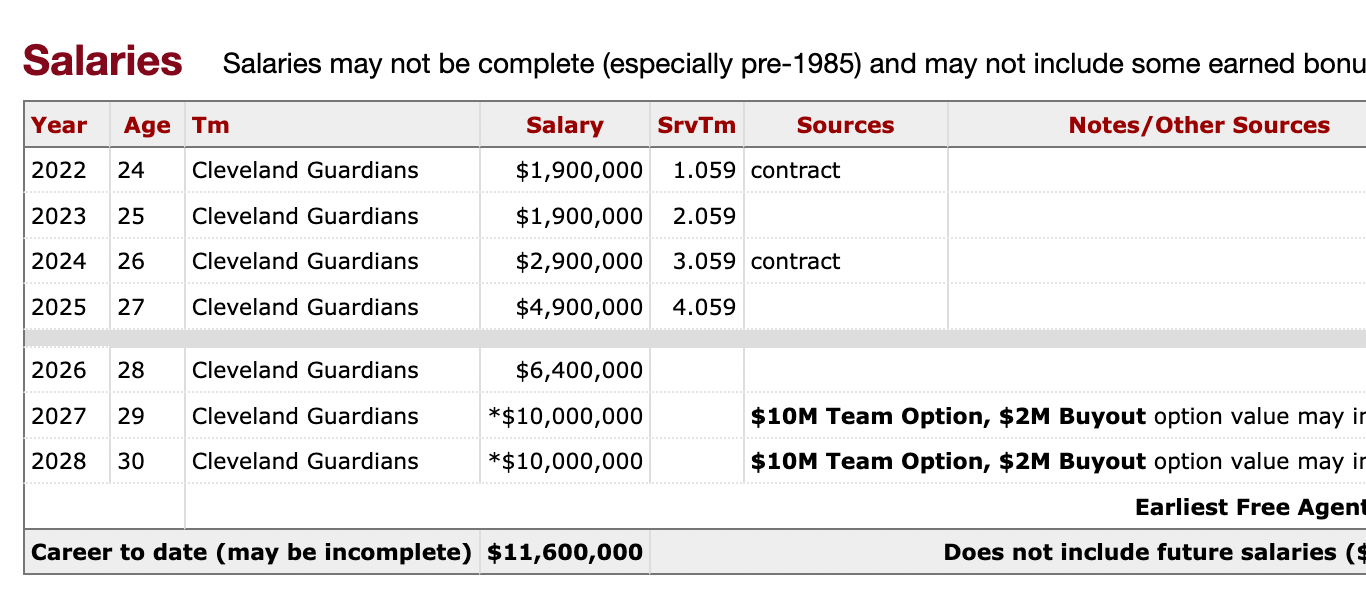Select the $4,900,000 salary for 2025
1366x604 pixels.
[x=579, y=307]
